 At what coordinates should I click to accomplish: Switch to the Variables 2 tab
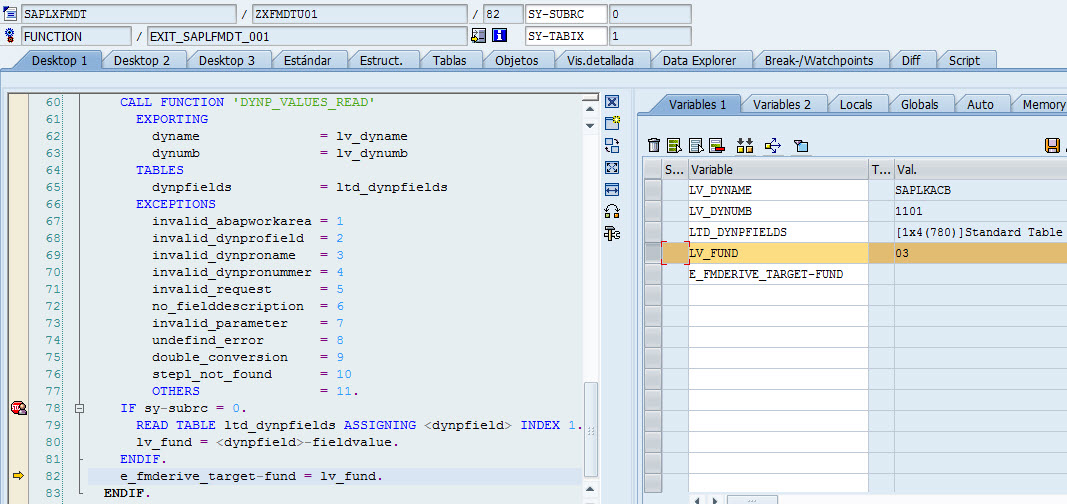[x=781, y=105]
